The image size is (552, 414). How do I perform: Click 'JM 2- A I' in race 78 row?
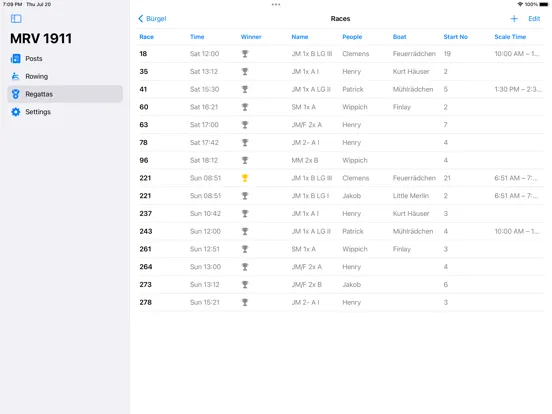tap(305, 143)
